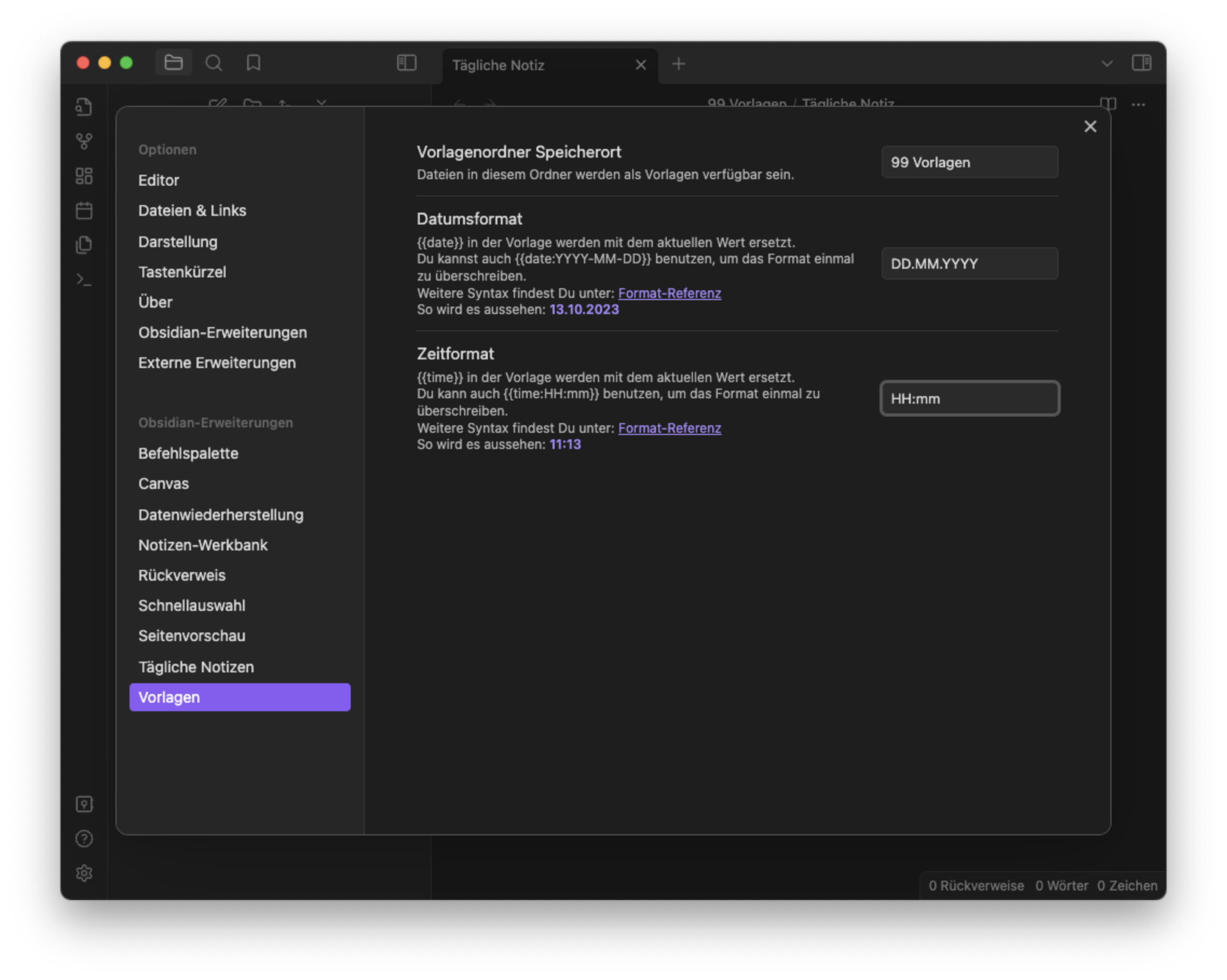Open the bookmarks icon in title bar
Image resolution: width=1227 pixels, height=980 pixels.
[x=253, y=63]
